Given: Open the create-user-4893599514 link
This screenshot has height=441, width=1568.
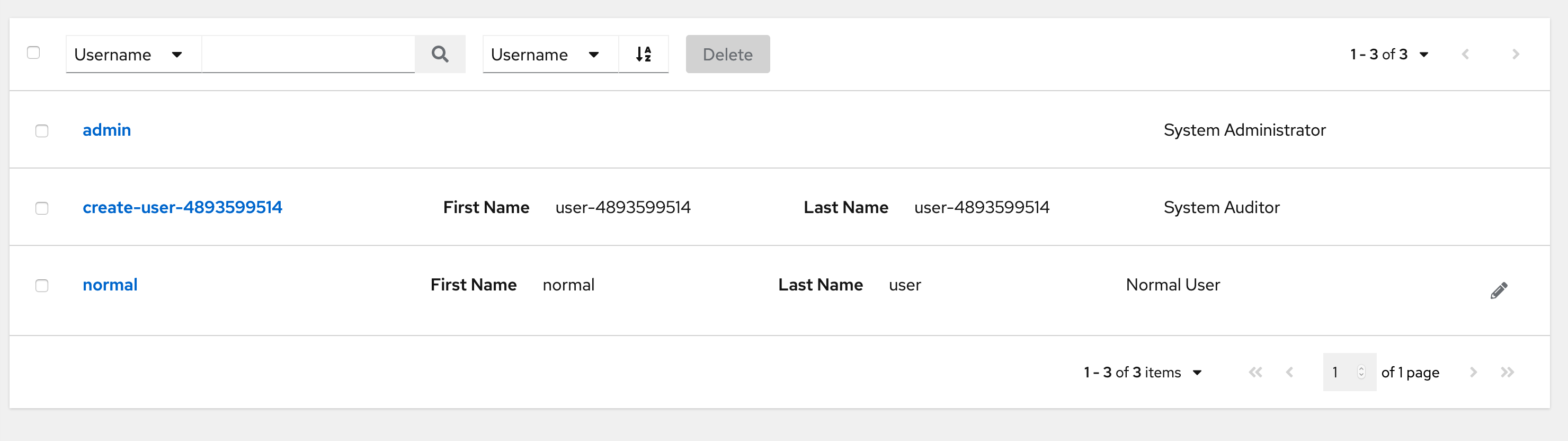Looking at the screenshot, I should [183, 207].
